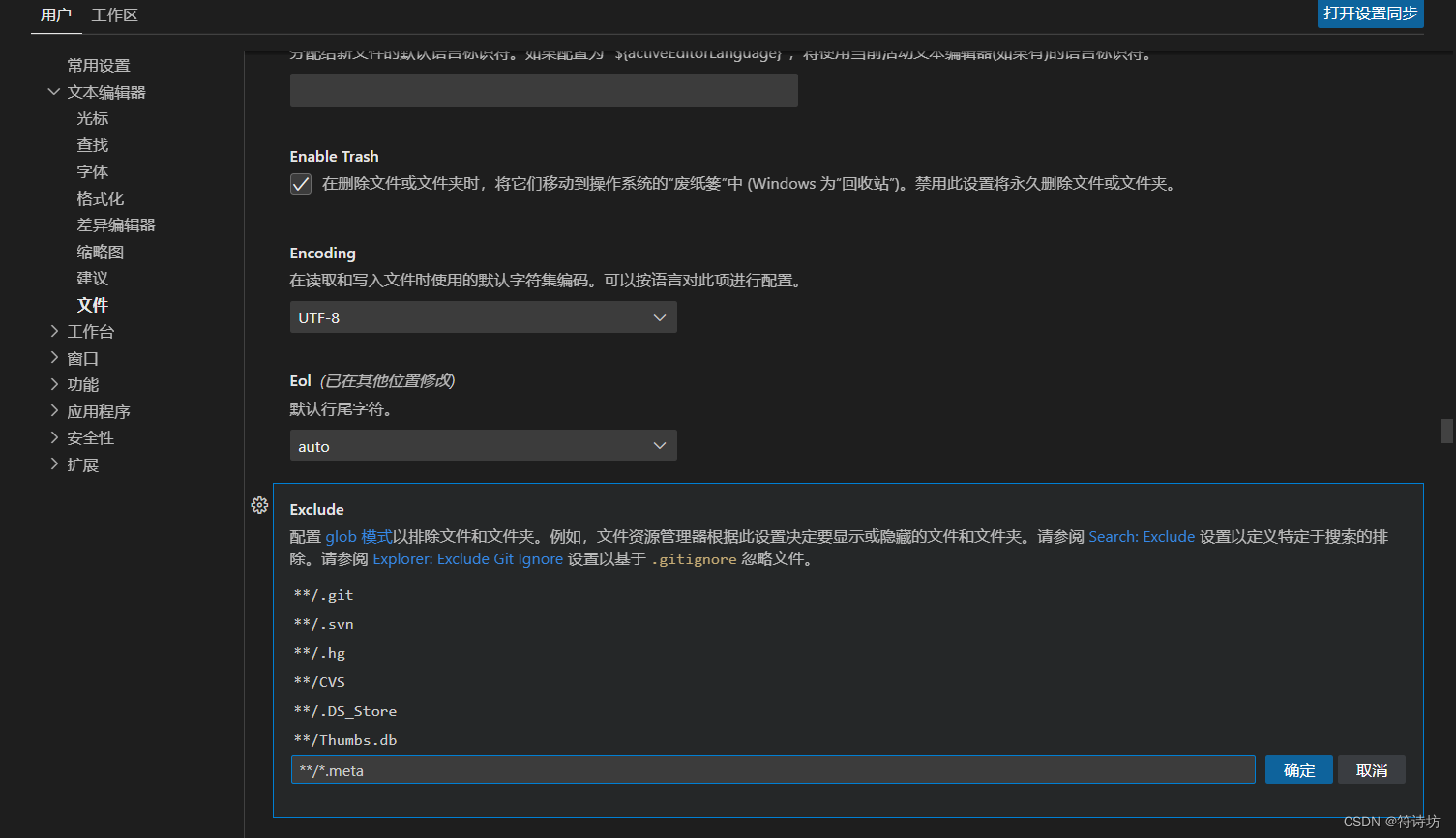This screenshot has width=1456, height=838.
Task: Expand the 功能 section
Action: [54, 384]
